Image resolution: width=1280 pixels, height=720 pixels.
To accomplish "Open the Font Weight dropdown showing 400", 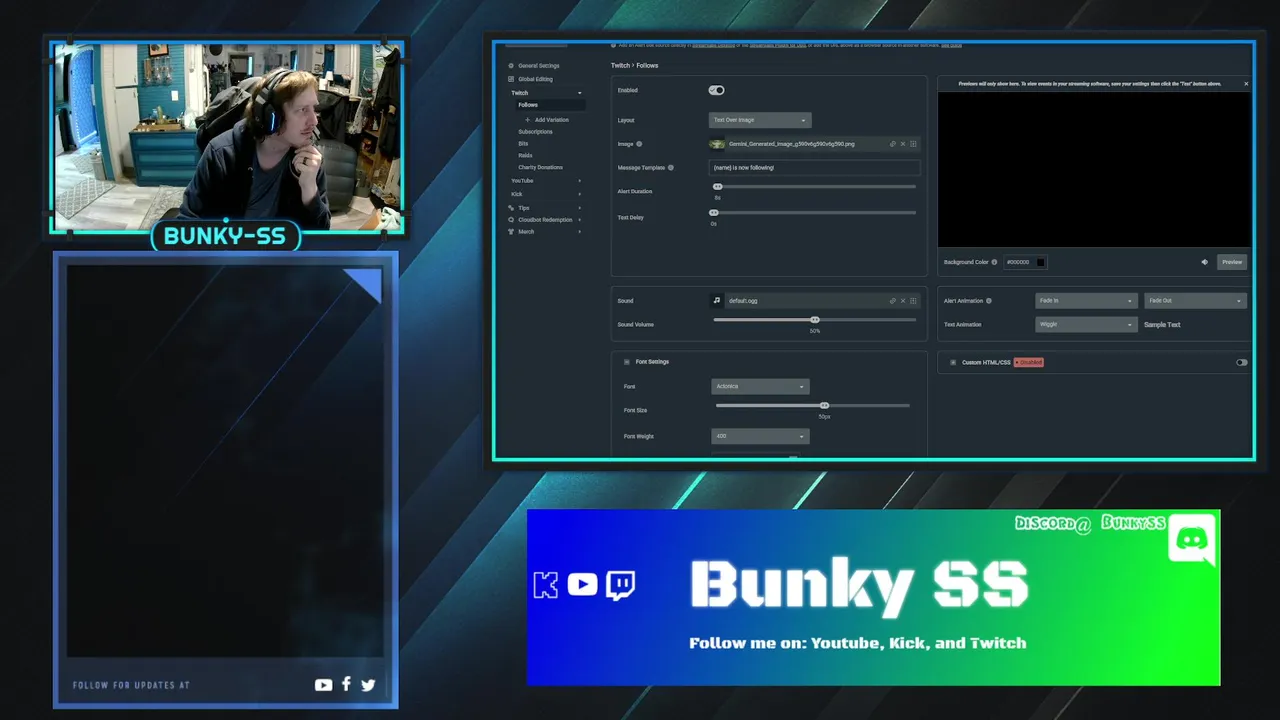I will [760, 436].
